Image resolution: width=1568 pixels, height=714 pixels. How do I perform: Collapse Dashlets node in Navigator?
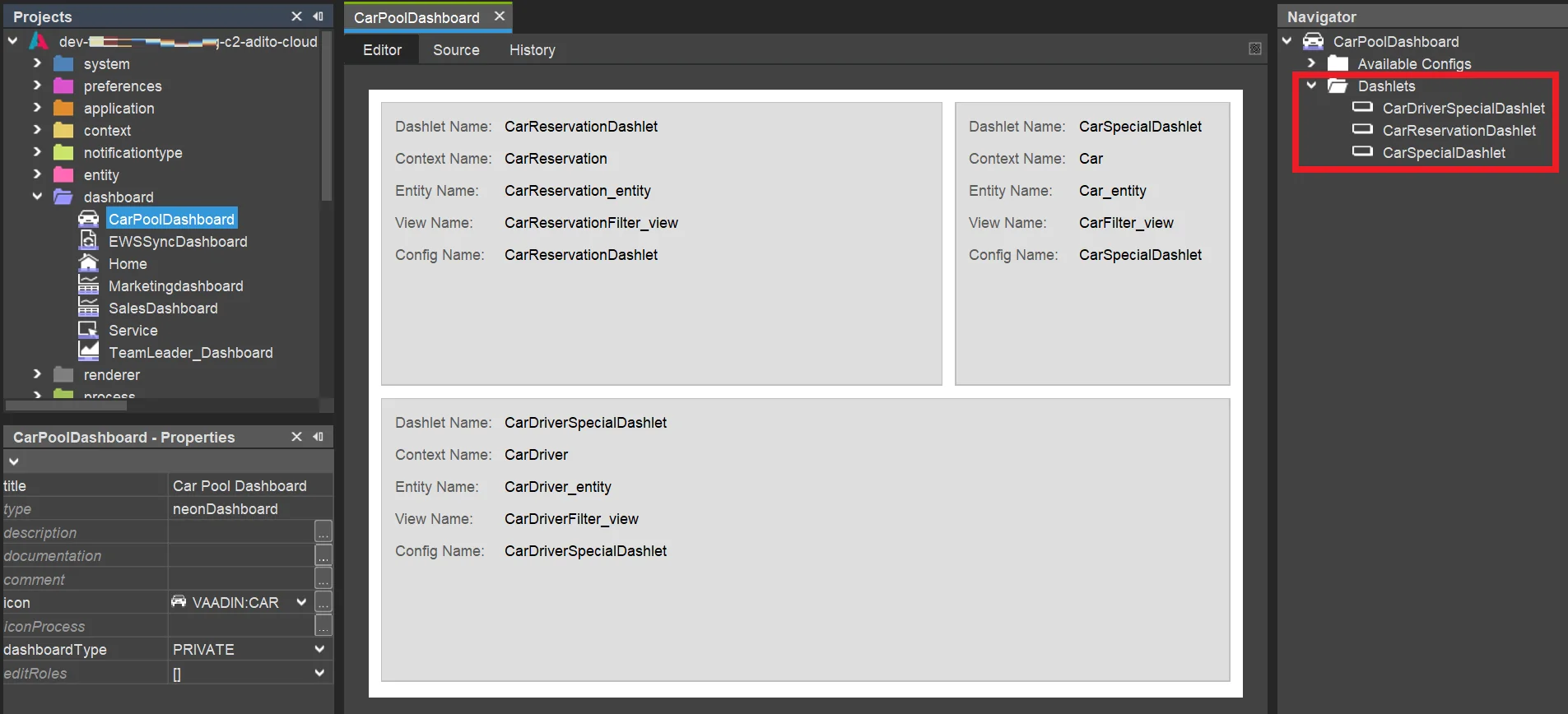click(x=1312, y=85)
